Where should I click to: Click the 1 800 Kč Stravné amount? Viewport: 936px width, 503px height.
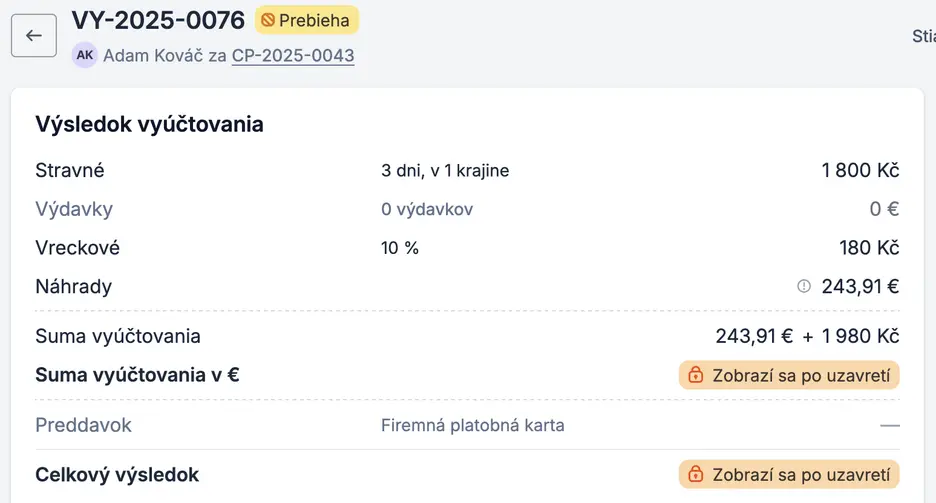coord(860,171)
